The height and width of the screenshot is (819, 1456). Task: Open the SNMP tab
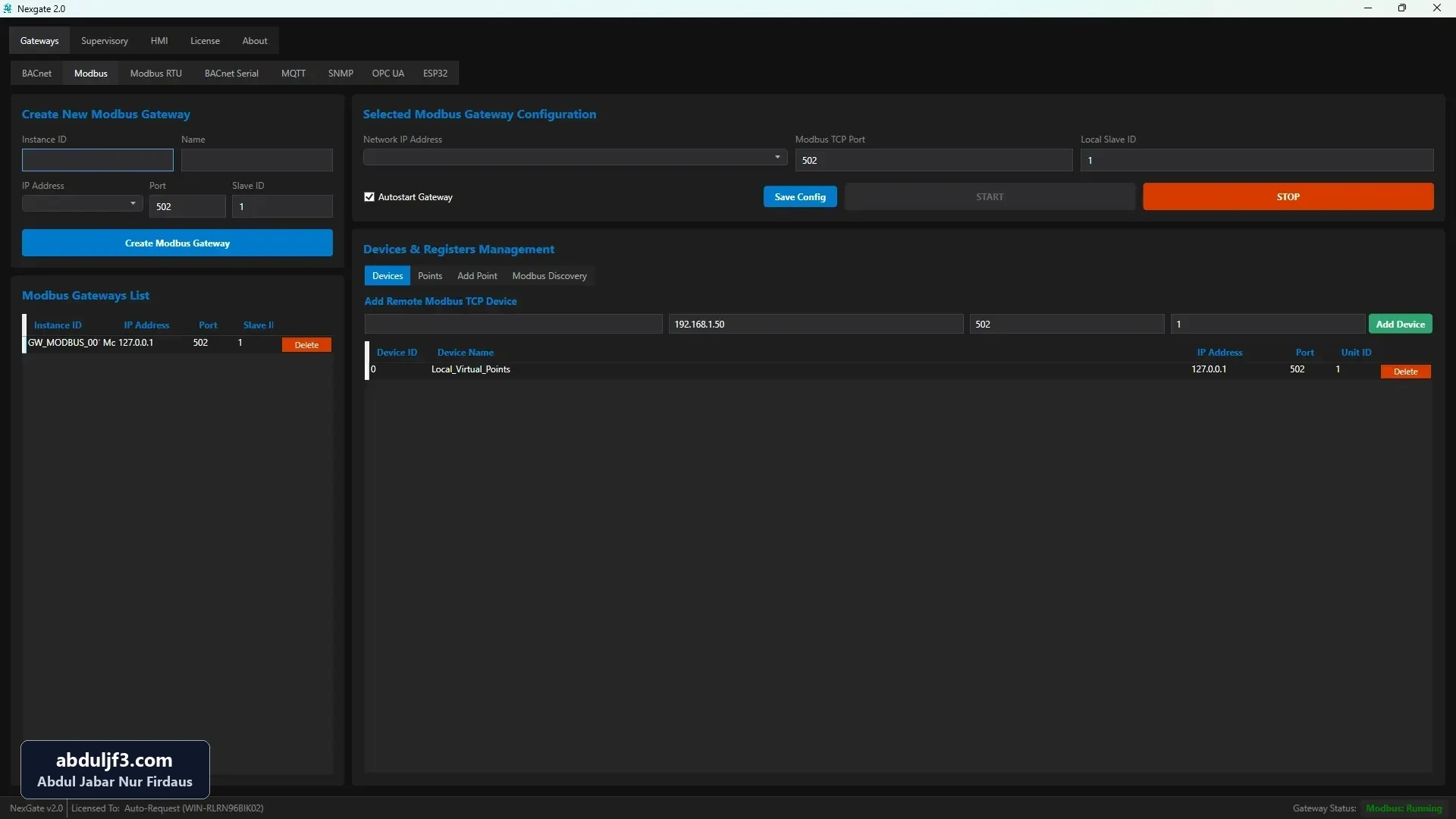pyautogui.click(x=340, y=74)
